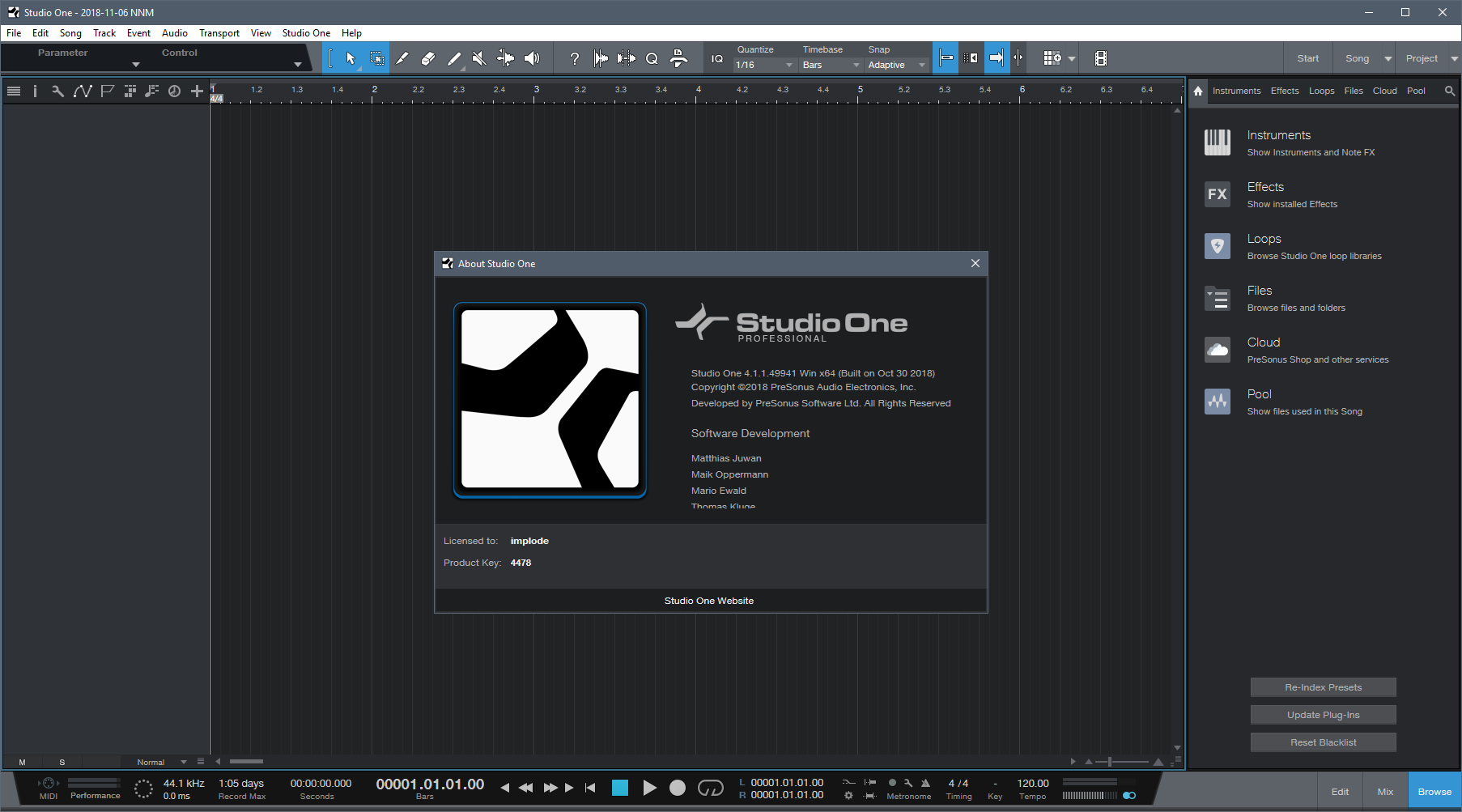
Task: Open the Quantize 1/16 dropdown
Action: (x=764, y=65)
